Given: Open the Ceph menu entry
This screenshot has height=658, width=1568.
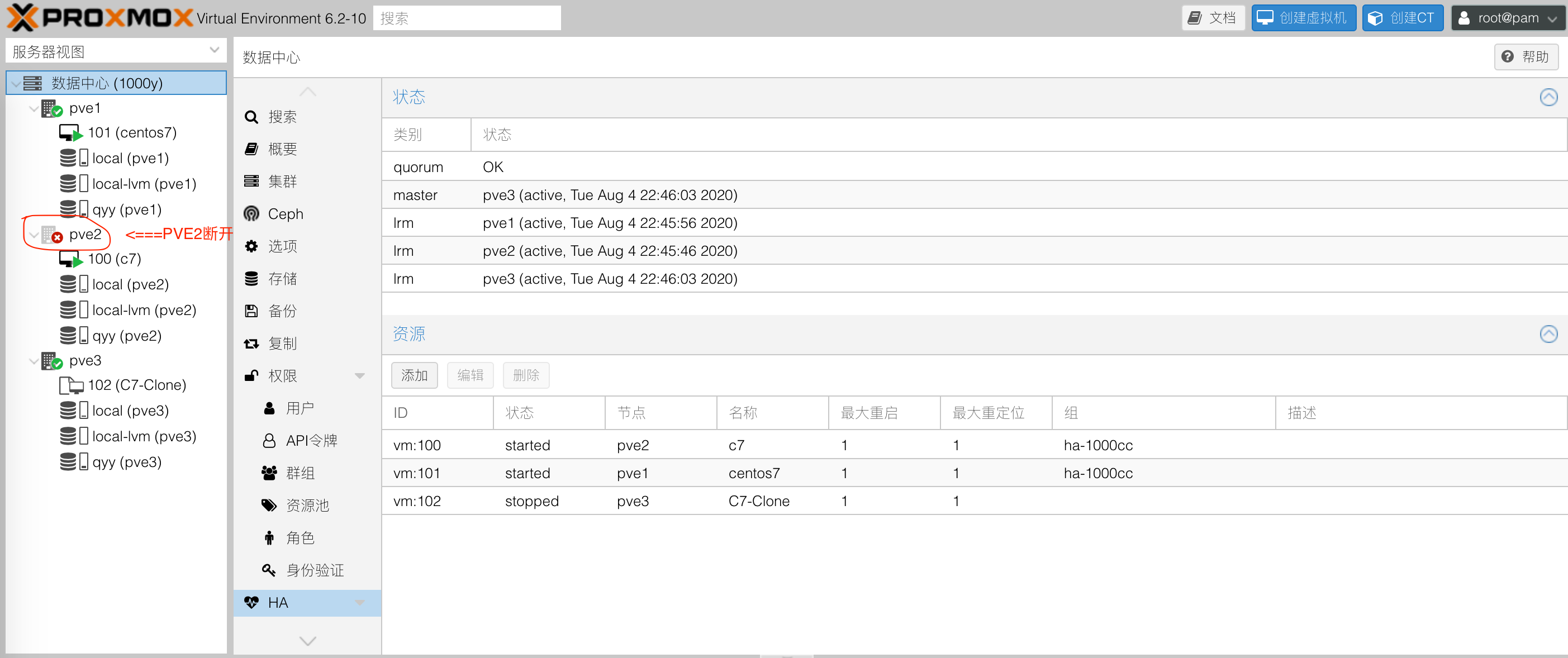Looking at the screenshot, I should click(x=307, y=213).
